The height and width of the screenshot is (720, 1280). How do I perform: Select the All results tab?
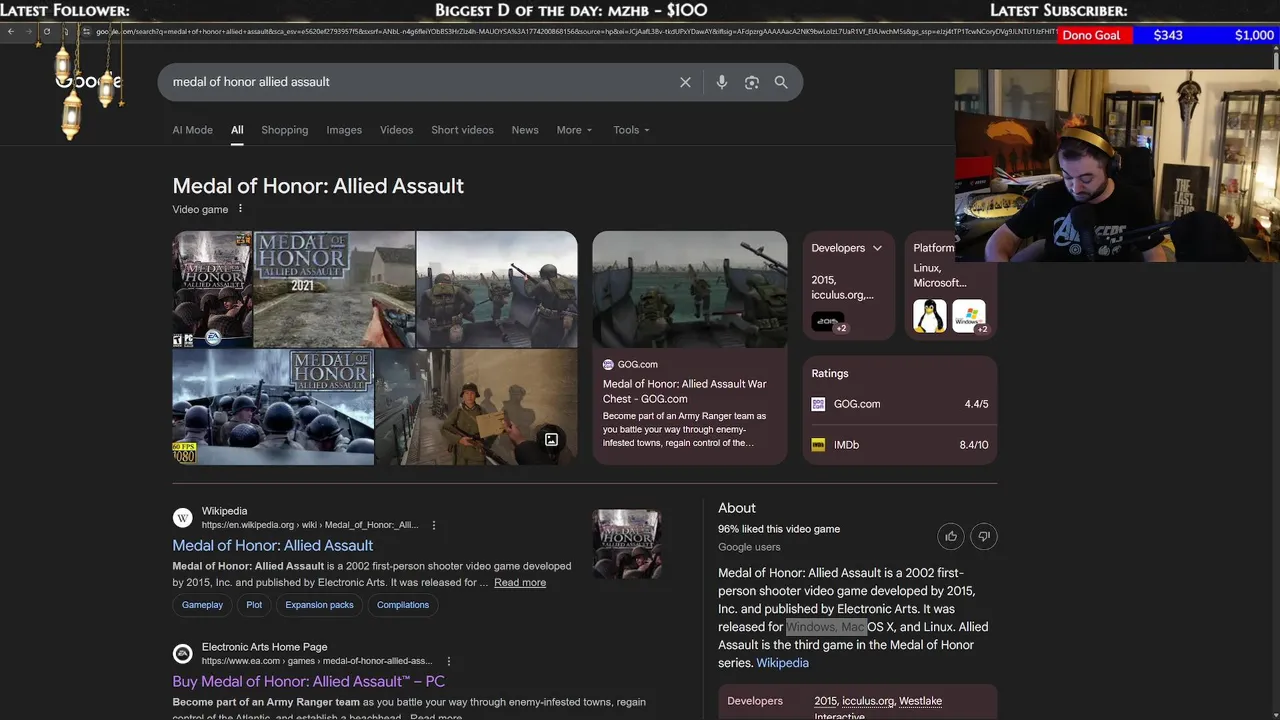237,130
